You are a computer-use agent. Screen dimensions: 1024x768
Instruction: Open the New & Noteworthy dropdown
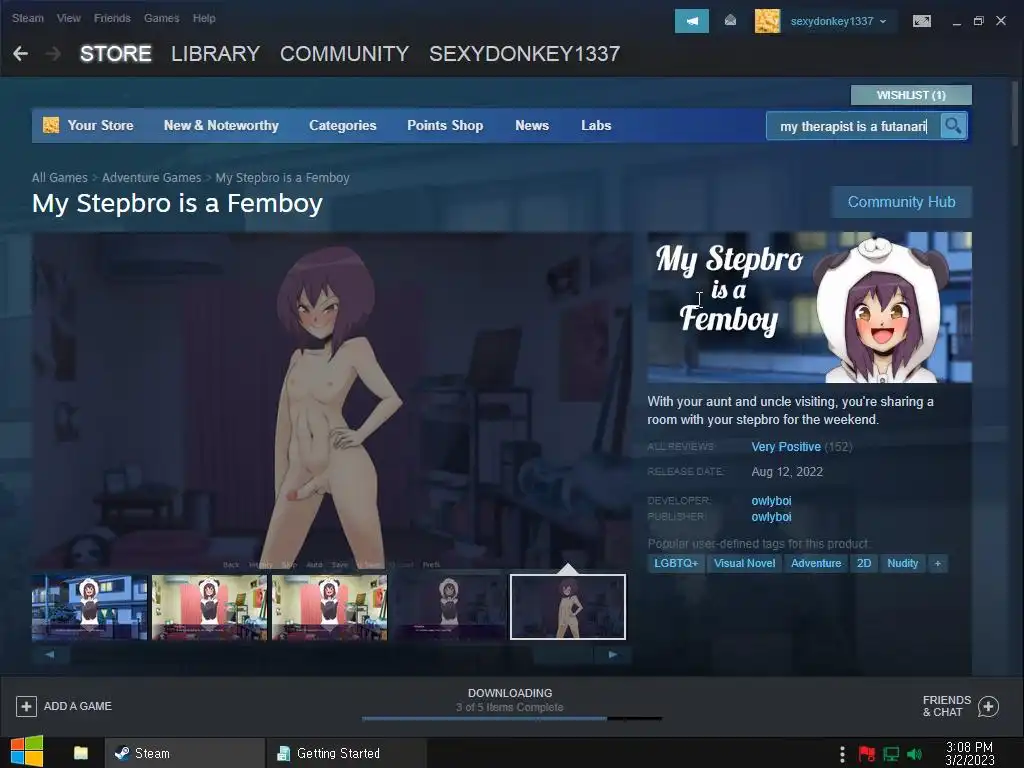pyautogui.click(x=221, y=125)
